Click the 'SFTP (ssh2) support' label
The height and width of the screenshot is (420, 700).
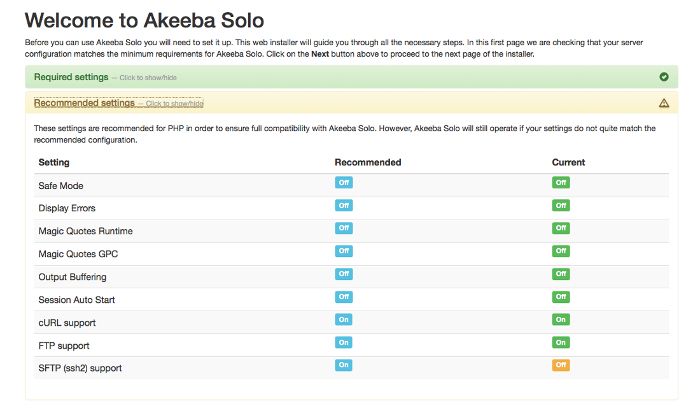80,368
